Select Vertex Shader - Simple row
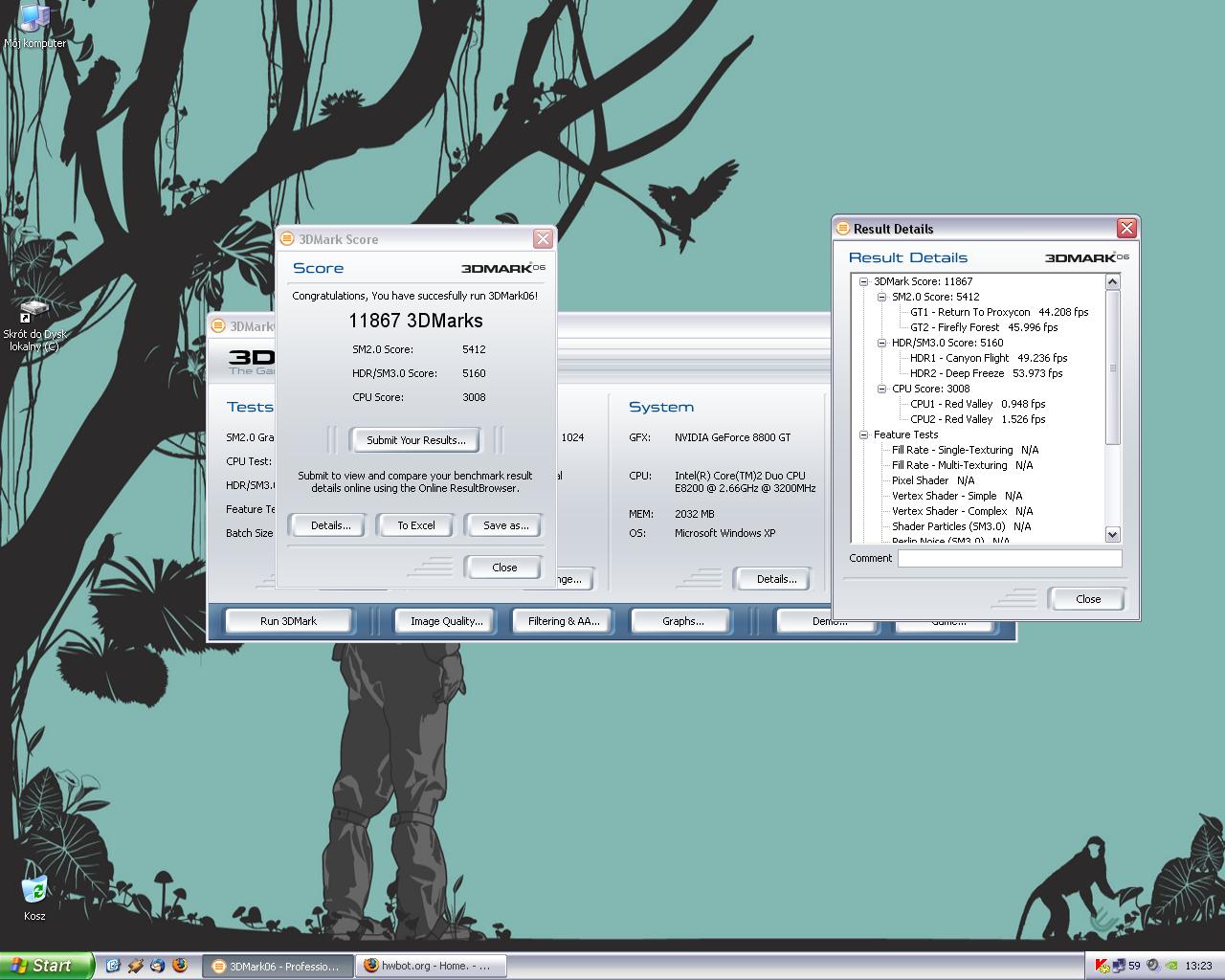The image size is (1225, 980). (957, 496)
